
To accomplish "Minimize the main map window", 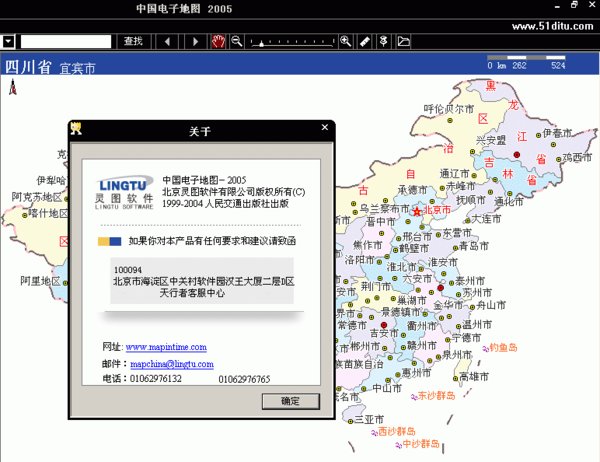I will [557, 6].
